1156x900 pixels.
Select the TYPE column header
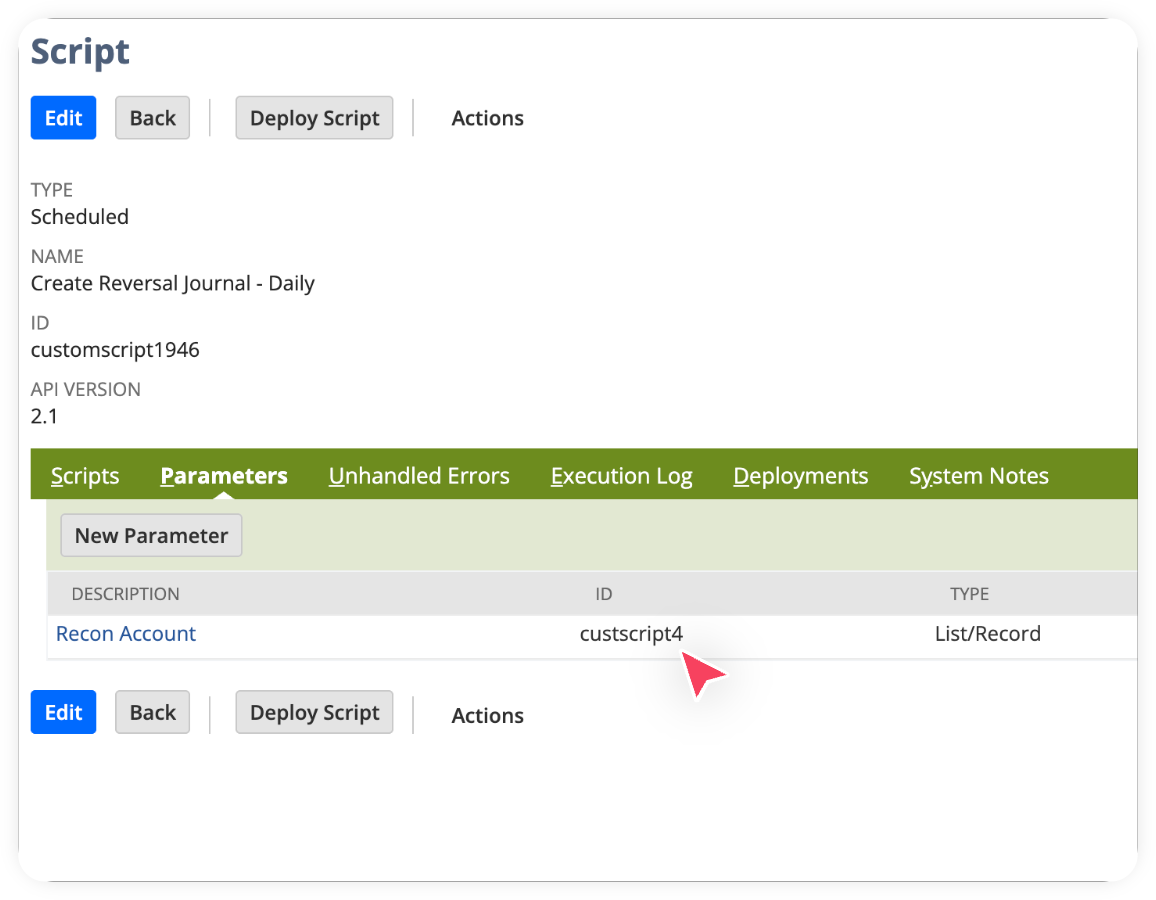tap(969, 593)
